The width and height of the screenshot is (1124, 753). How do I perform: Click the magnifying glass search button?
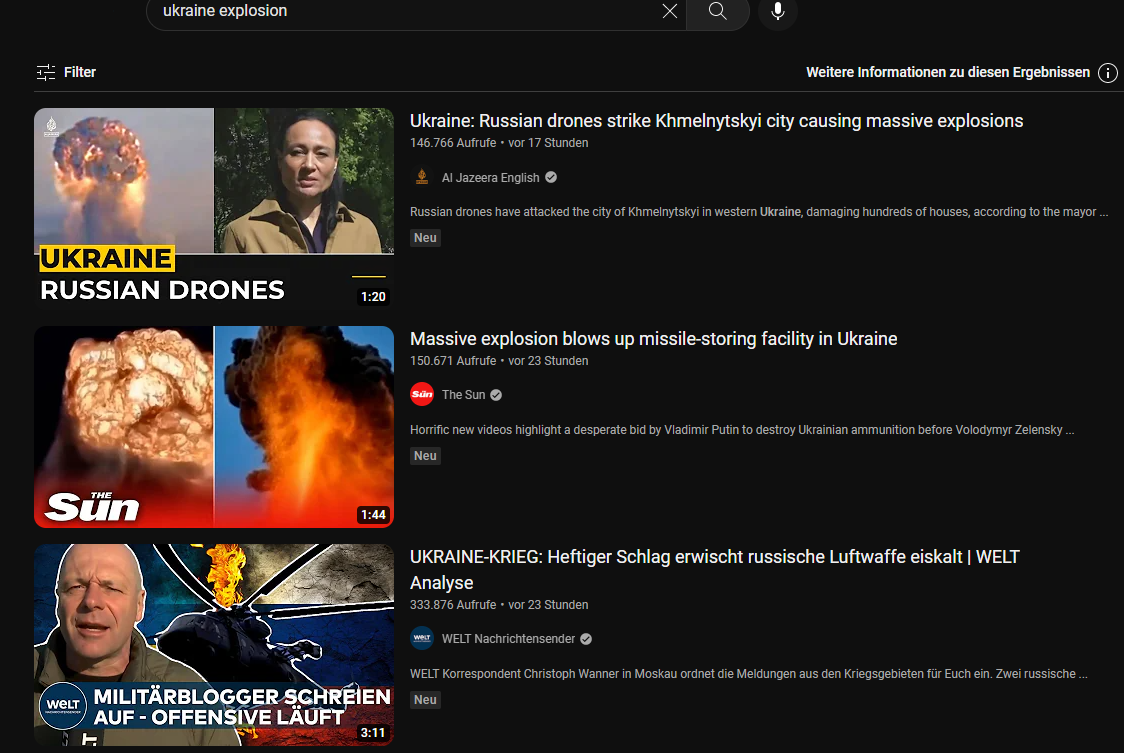[x=717, y=11]
